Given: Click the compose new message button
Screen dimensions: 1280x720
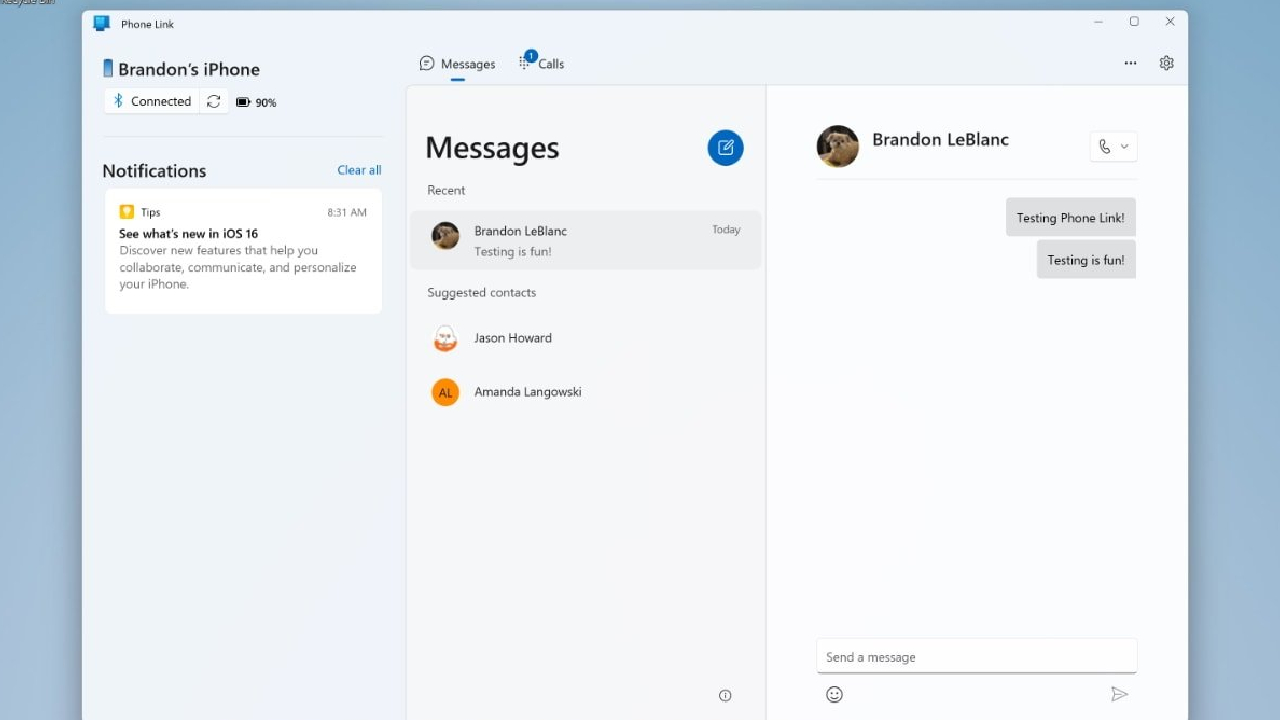Looking at the screenshot, I should tap(725, 148).
